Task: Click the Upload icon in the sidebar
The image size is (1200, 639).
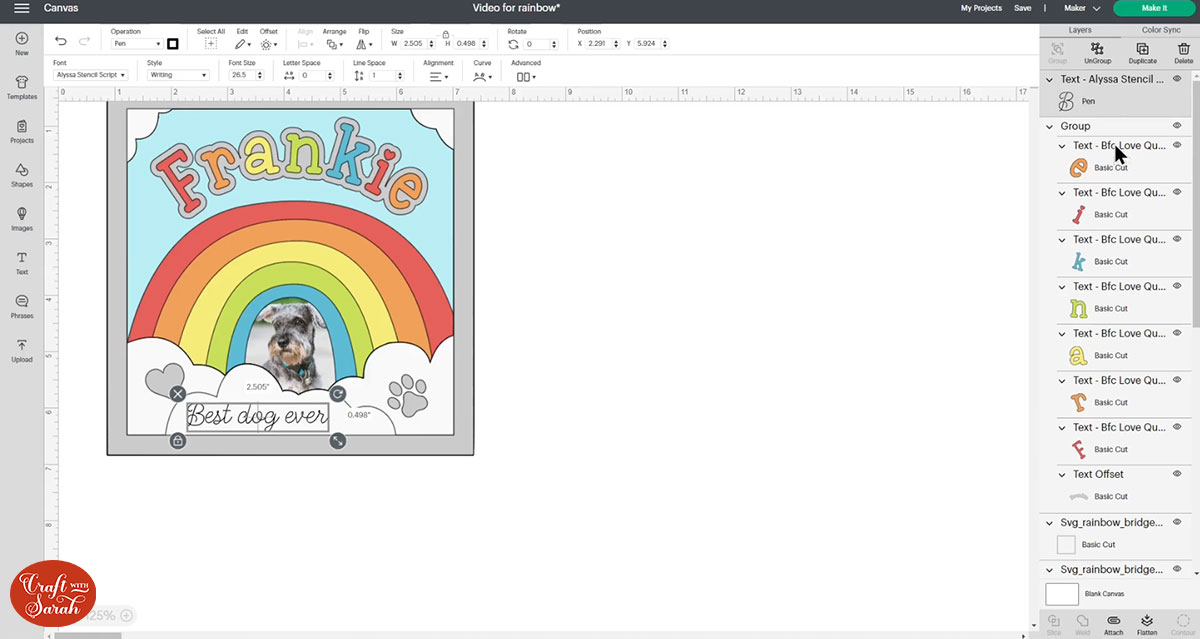Action: pyautogui.click(x=21, y=349)
